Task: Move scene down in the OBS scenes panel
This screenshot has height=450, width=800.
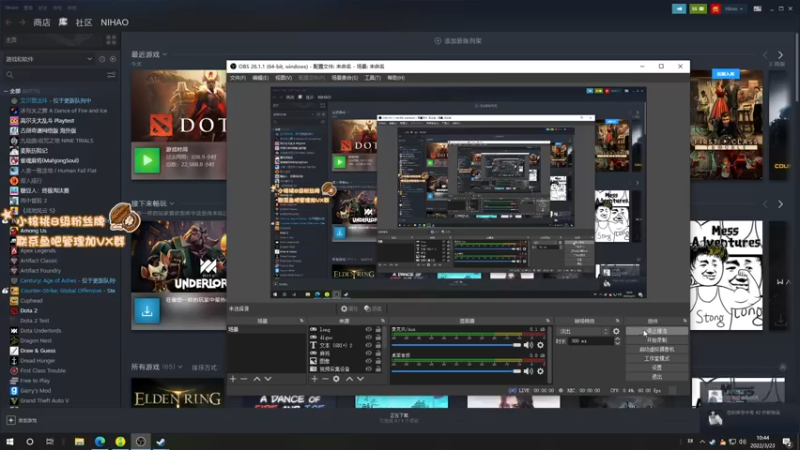Action: tap(268, 379)
